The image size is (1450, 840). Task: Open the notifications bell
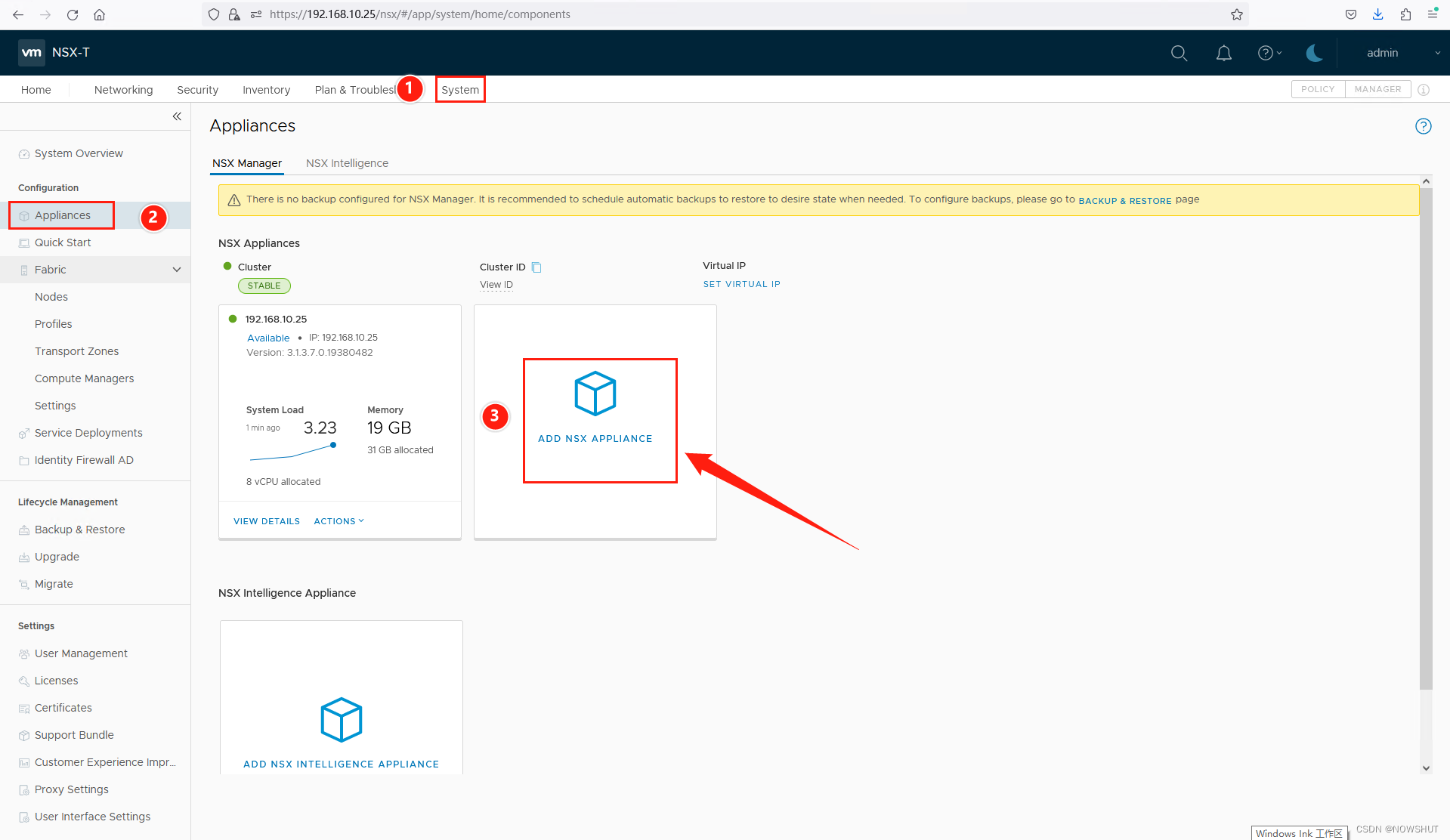pyautogui.click(x=1224, y=53)
